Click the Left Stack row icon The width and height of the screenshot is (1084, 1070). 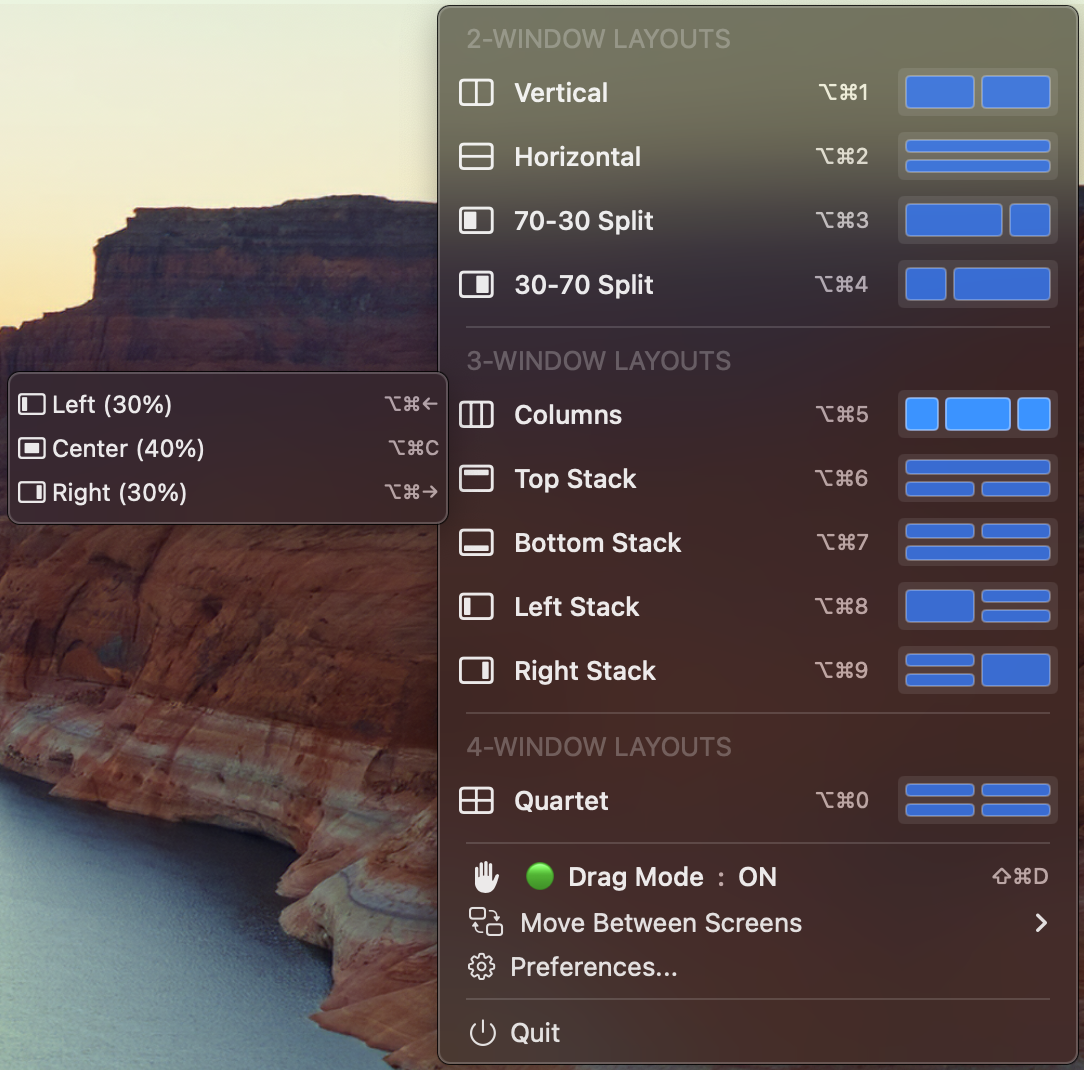[x=476, y=606]
